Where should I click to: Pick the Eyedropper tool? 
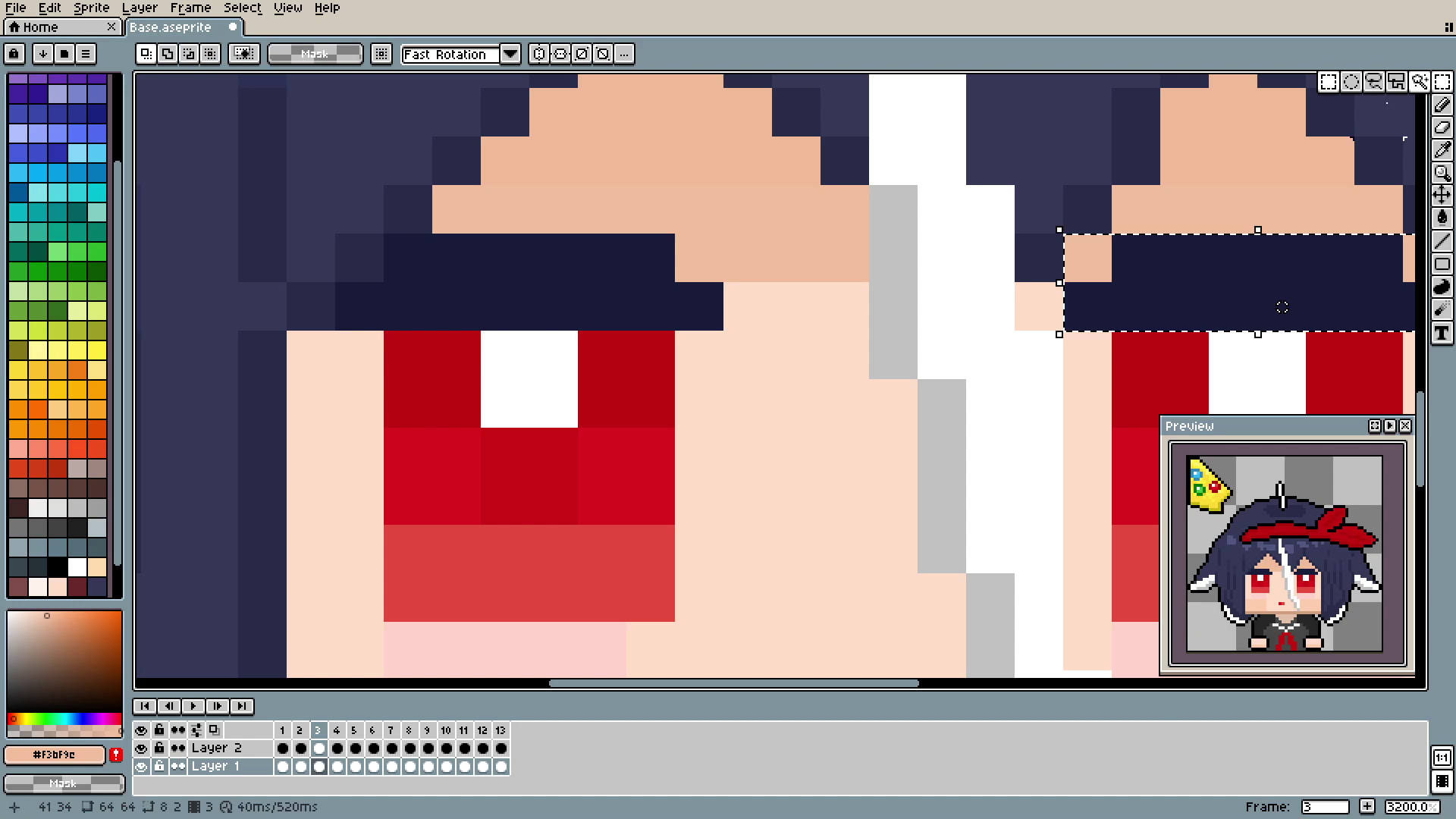pos(1442,150)
